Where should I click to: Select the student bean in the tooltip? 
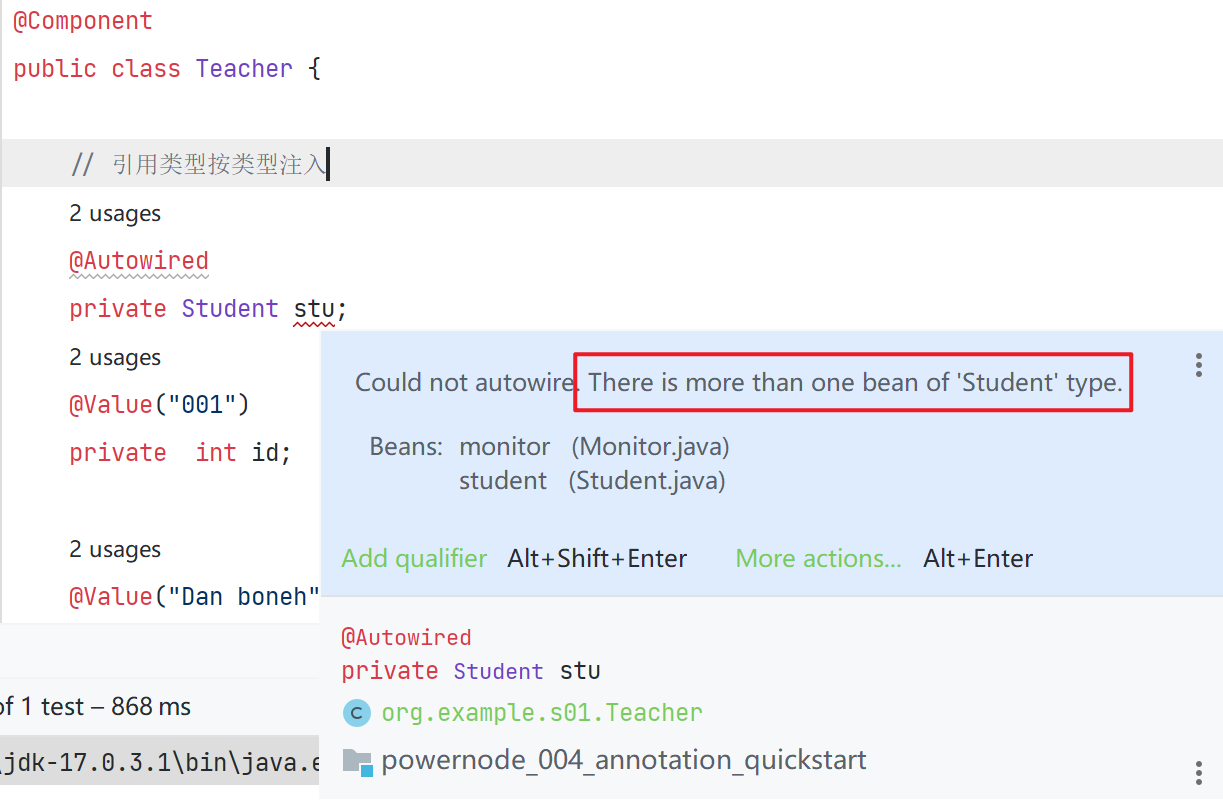(502, 481)
